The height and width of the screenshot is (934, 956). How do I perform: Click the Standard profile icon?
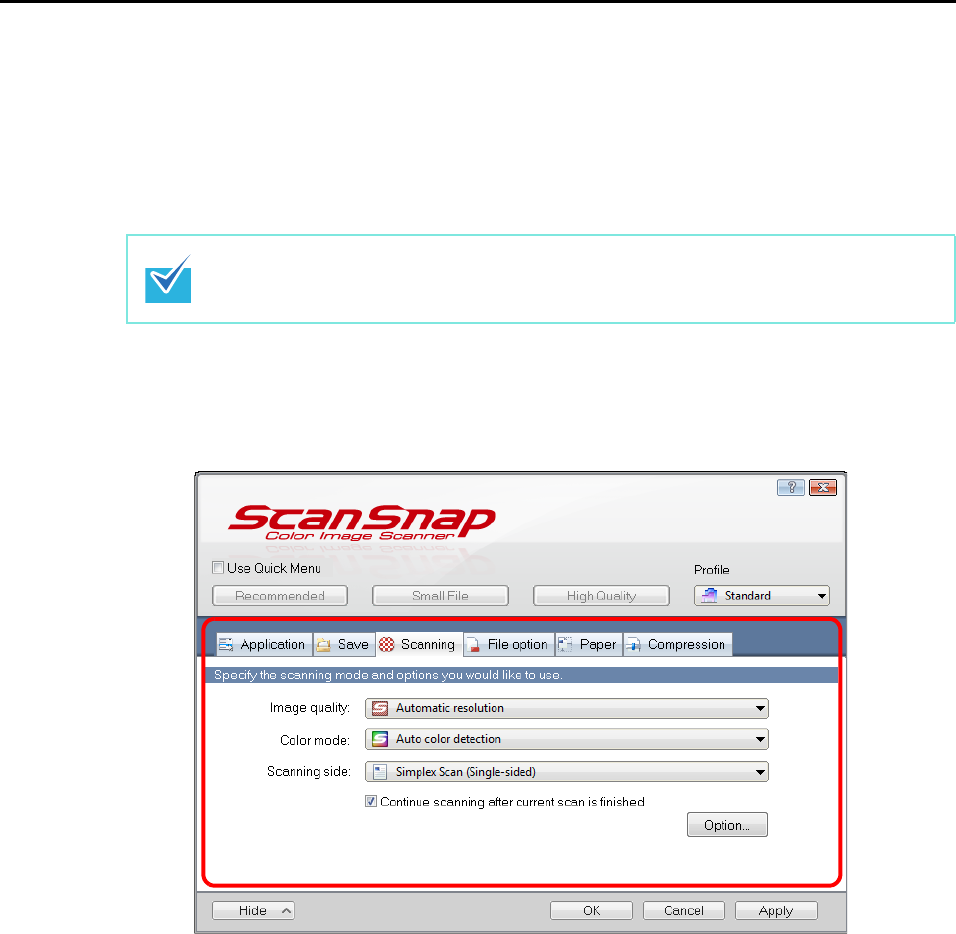[709, 596]
